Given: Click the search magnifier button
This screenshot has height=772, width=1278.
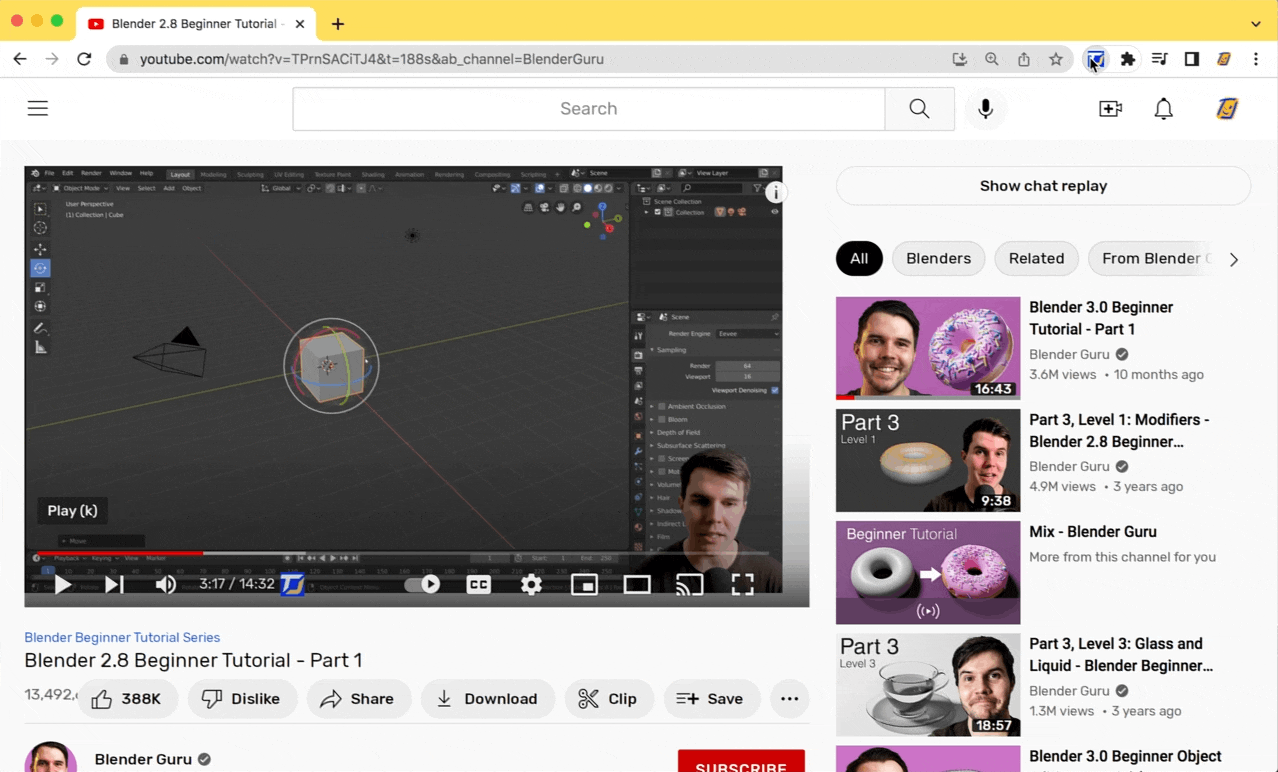Looking at the screenshot, I should click(x=919, y=108).
